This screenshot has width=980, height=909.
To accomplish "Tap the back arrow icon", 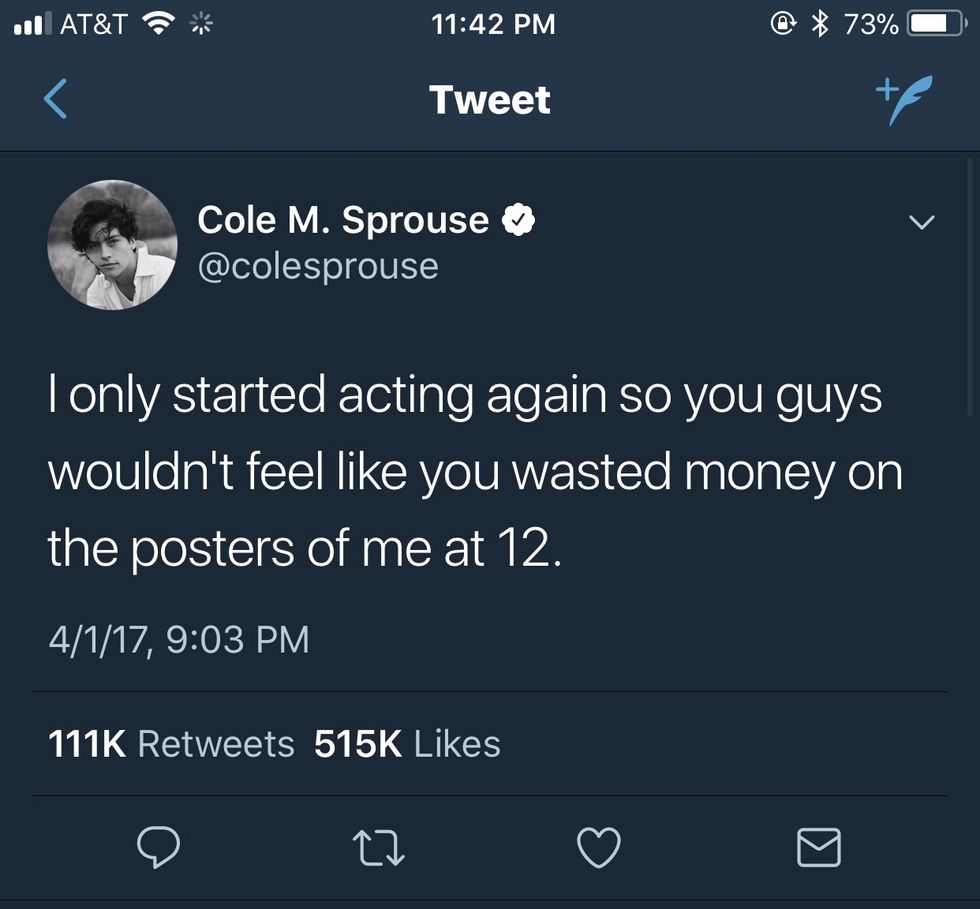I will [x=56, y=100].
